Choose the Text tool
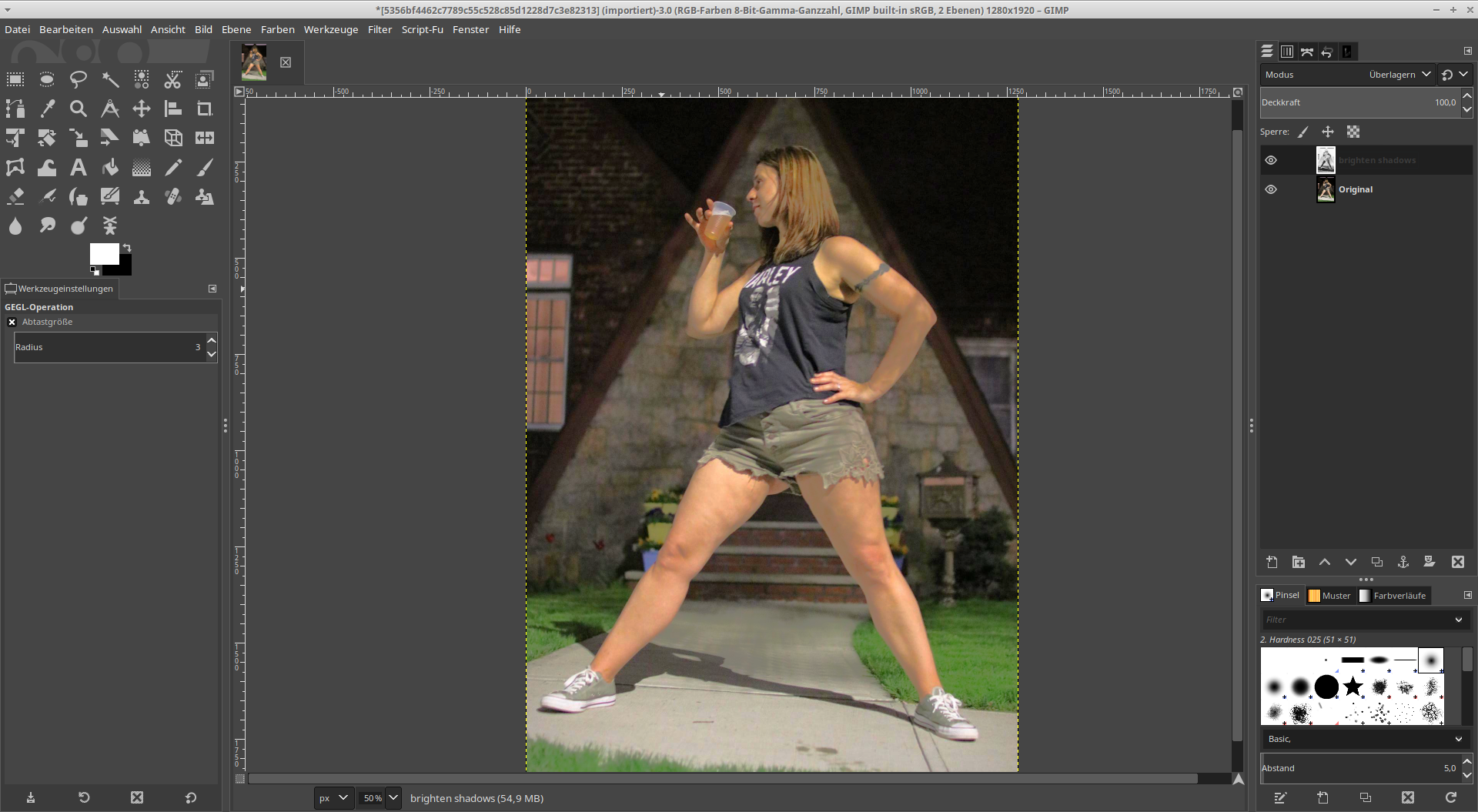 tap(79, 168)
